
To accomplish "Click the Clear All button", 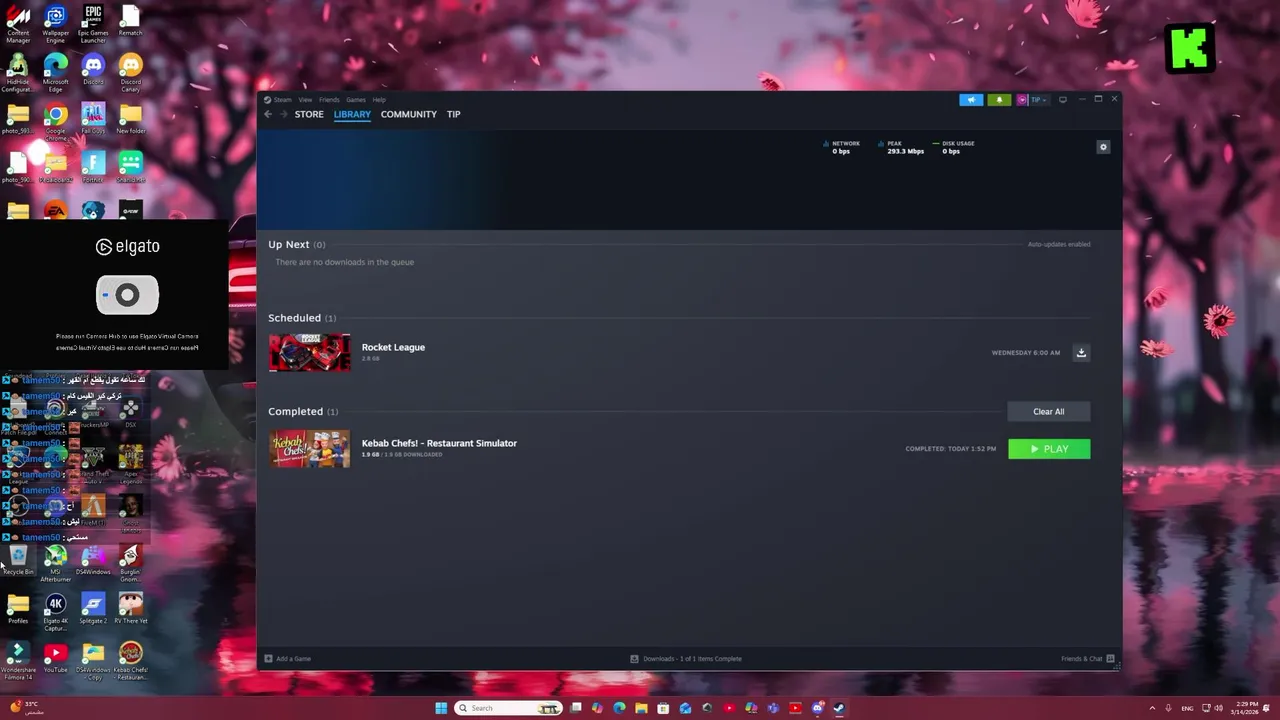I will click(1048, 411).
